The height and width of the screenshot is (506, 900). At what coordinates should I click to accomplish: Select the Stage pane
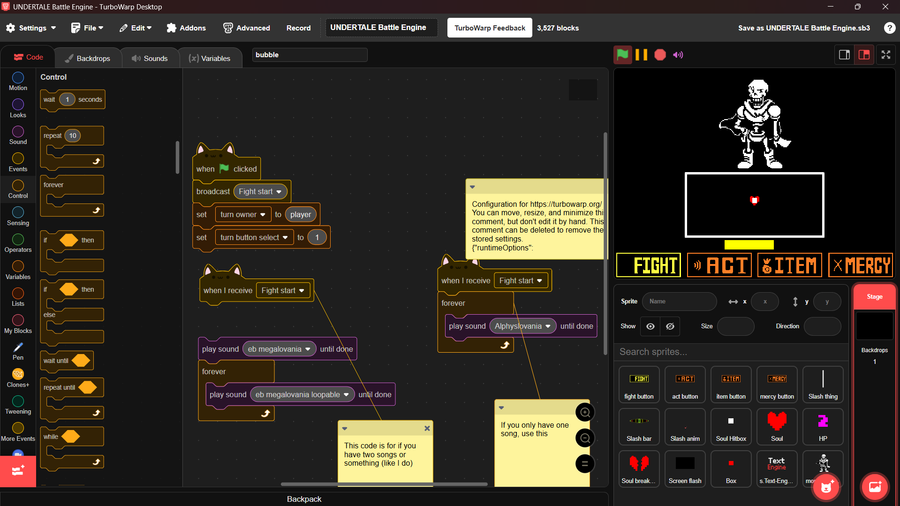click(874, 297)
